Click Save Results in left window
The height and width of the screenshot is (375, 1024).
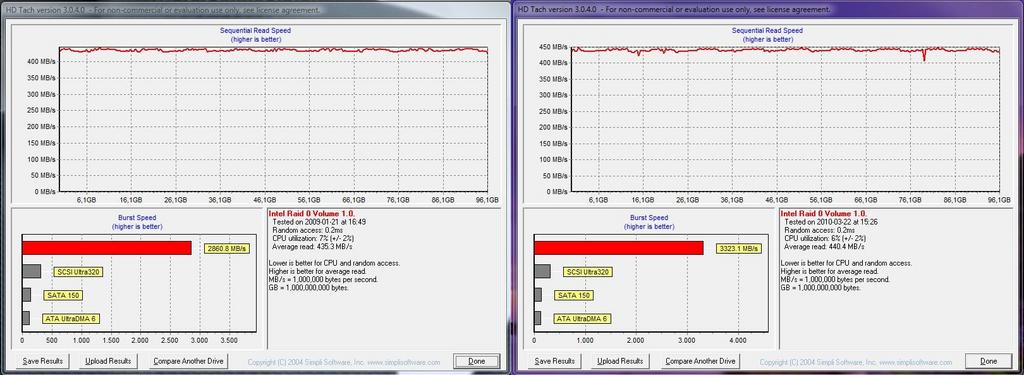42,361
